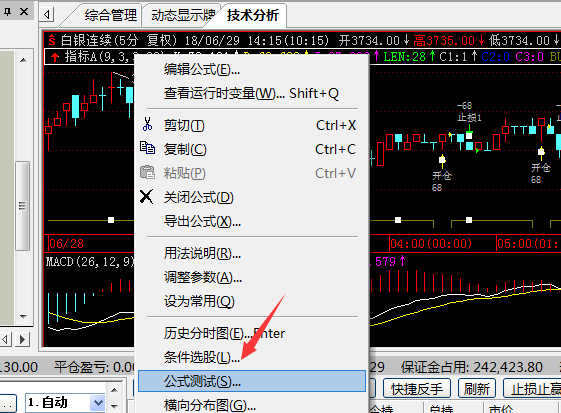Click the pin icon in left panel header
Image resolution: width=561 pixels, height=413 pixels.
coord(7,12)
